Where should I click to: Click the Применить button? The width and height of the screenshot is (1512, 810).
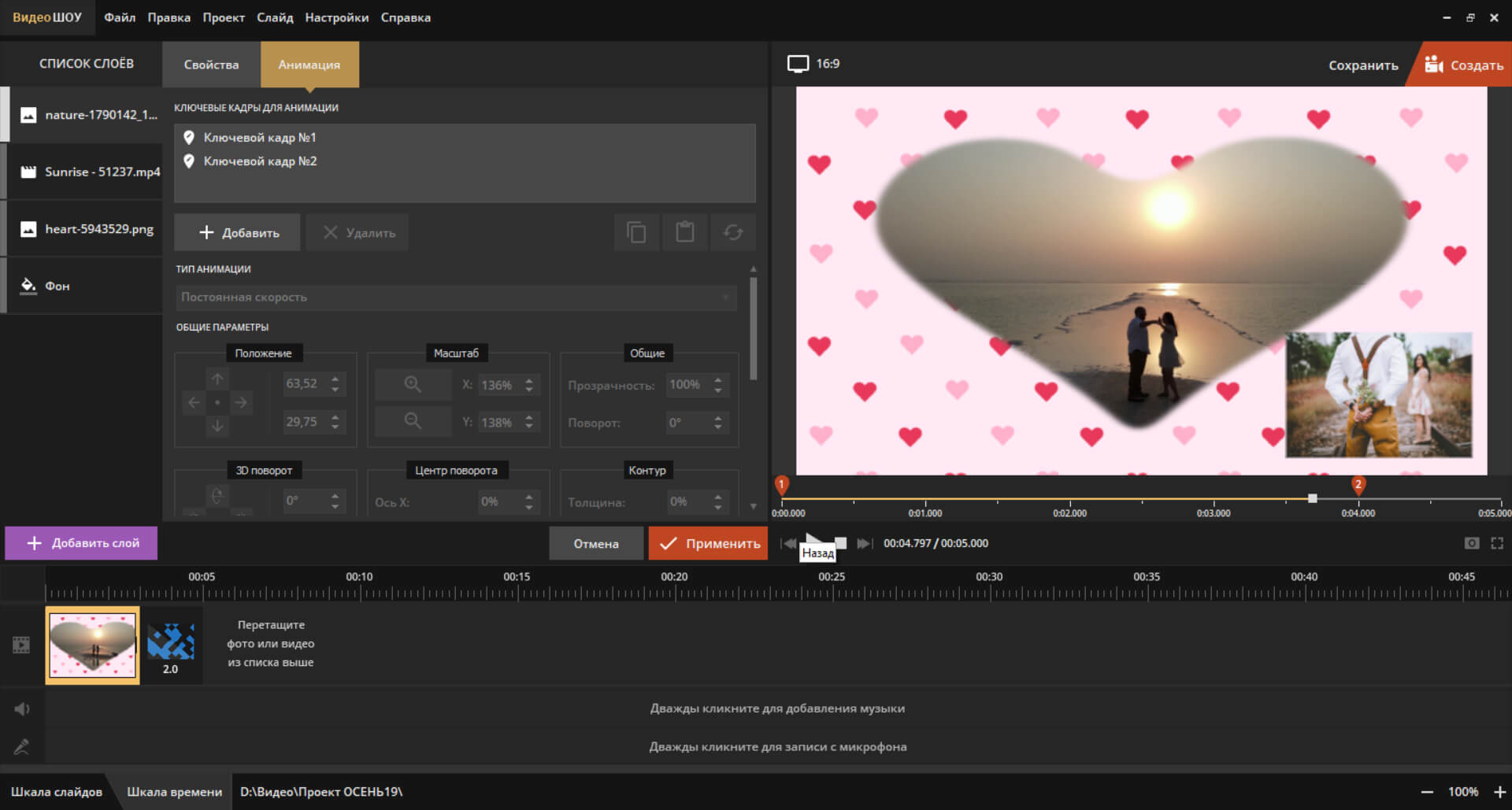click(x=708, y=543)
